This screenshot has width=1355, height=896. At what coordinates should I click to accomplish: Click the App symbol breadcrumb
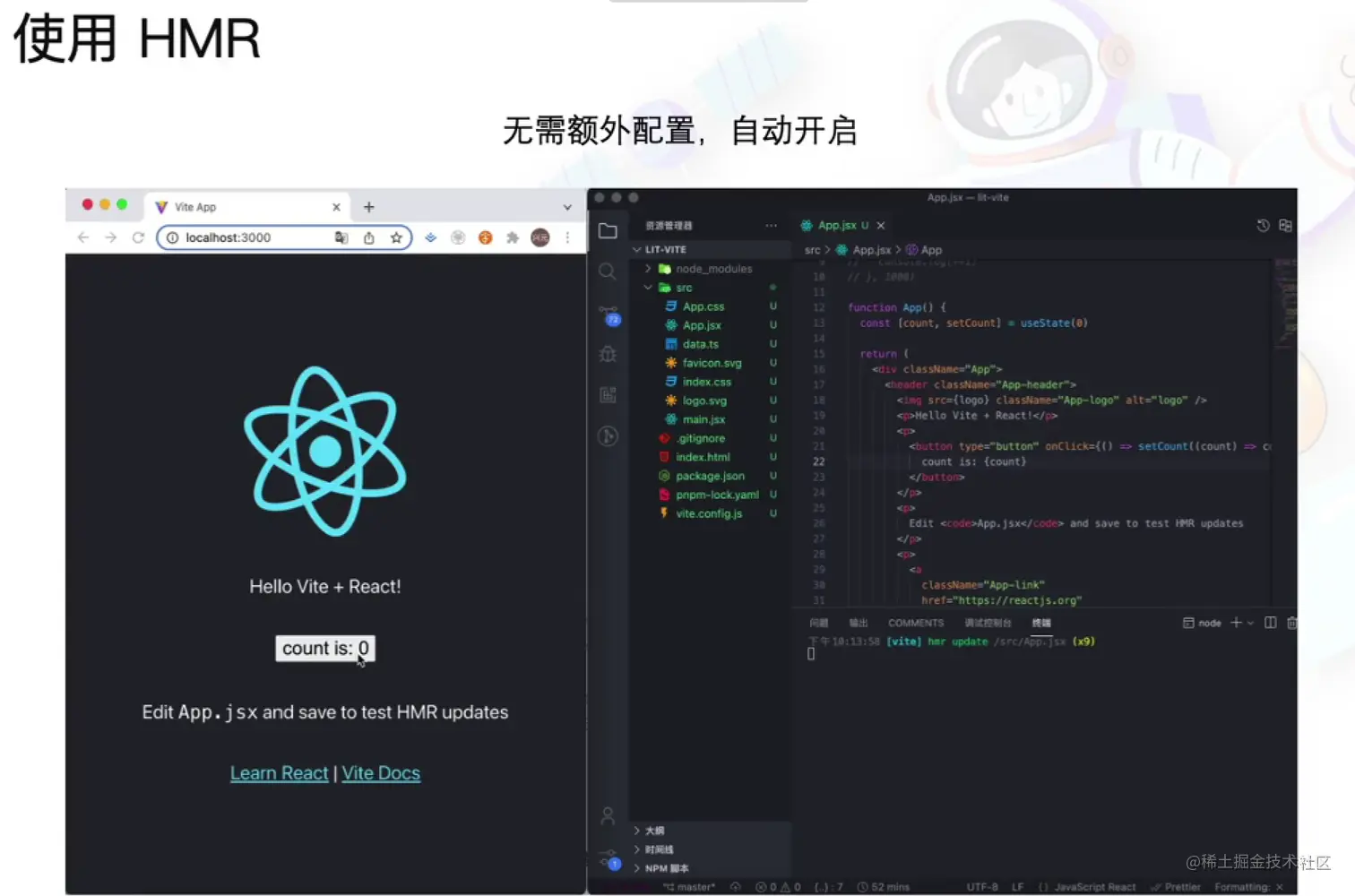click(x=924, y=250)
